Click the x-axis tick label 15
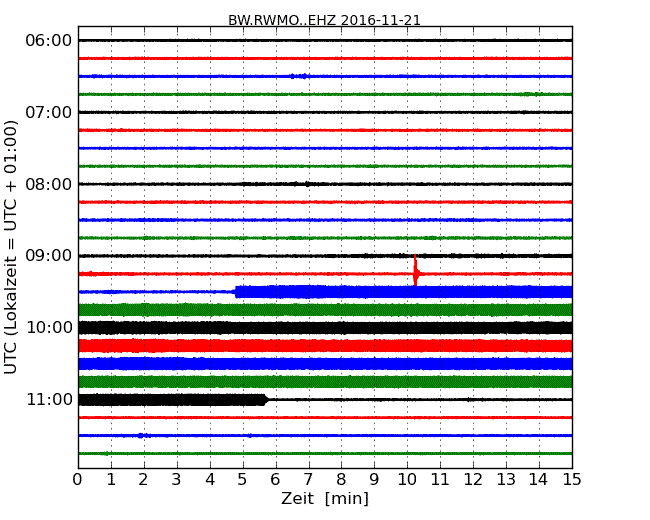650x520 pixels. (572, 479)
